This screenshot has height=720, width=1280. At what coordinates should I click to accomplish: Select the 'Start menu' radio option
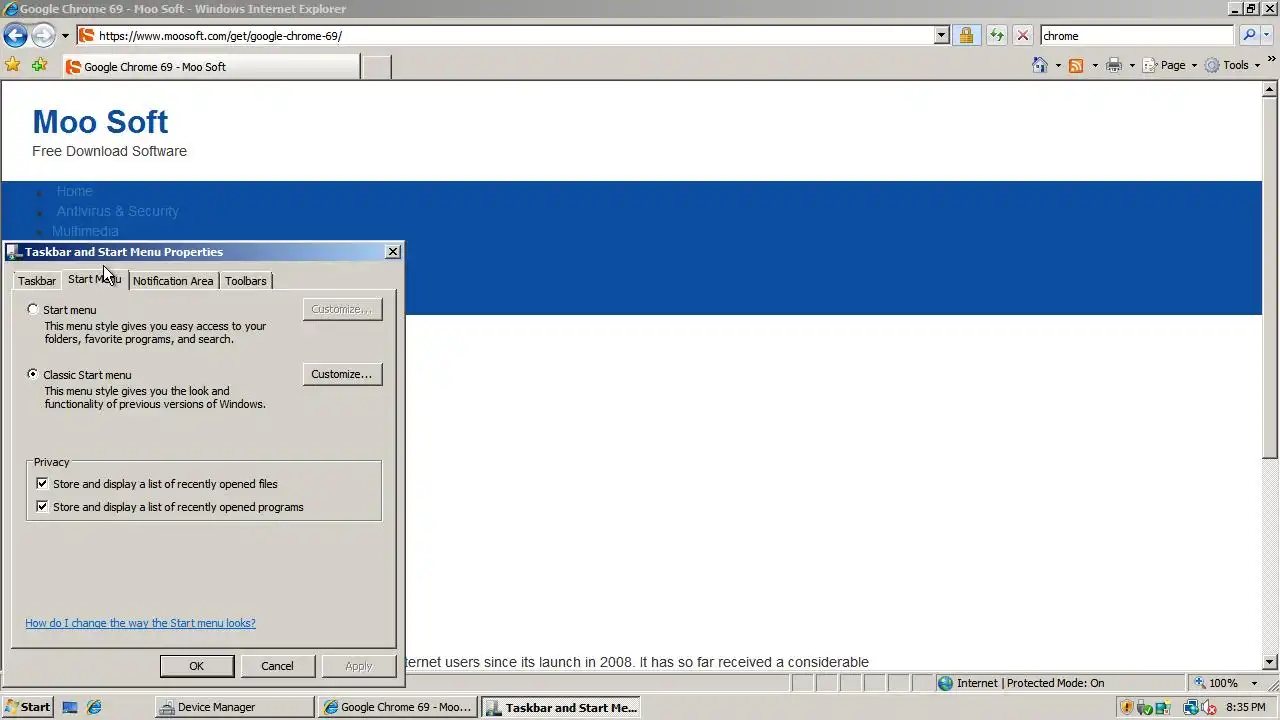point(33,310)
